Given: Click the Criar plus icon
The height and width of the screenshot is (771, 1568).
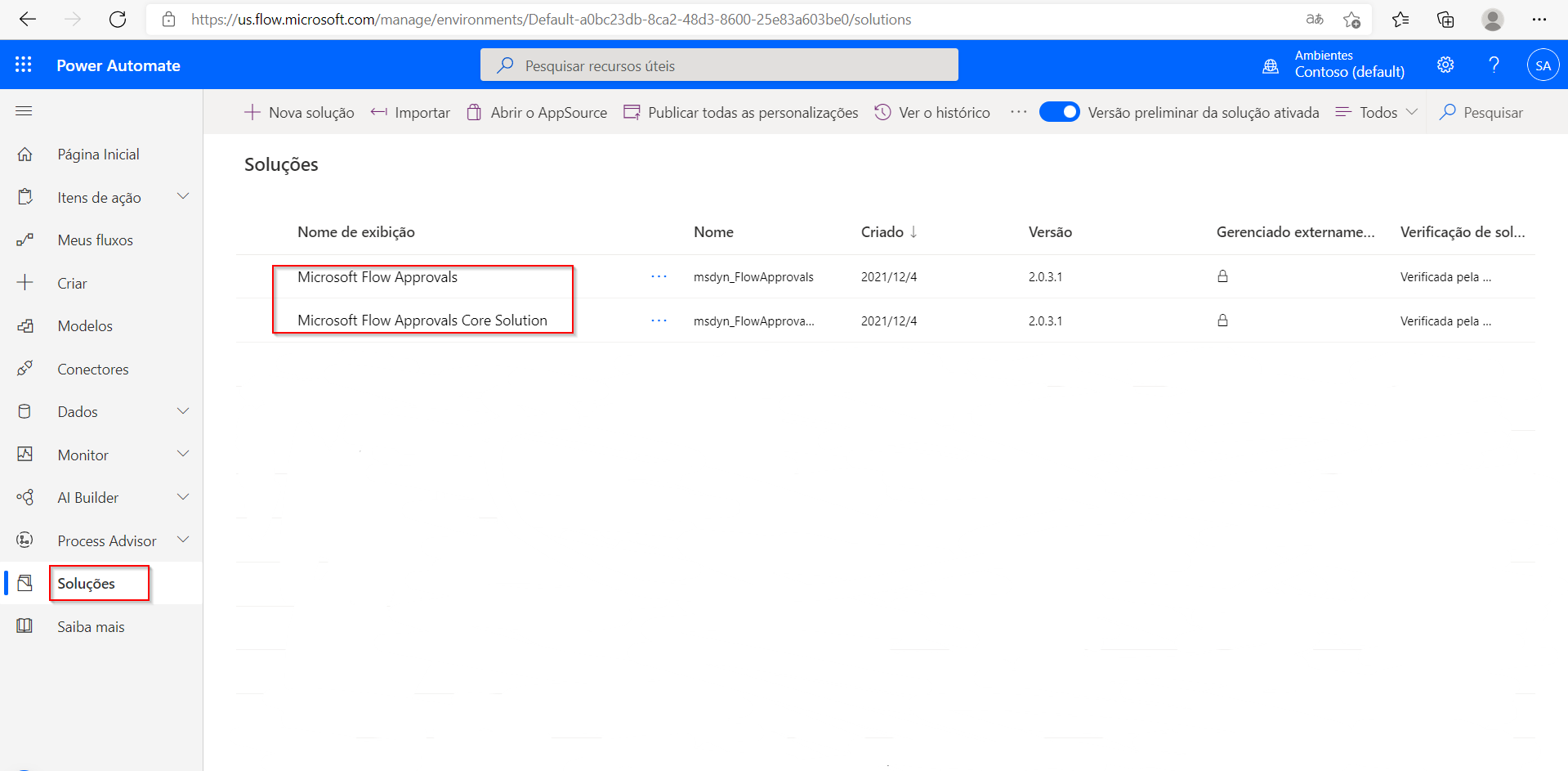Looking at the screenshot, I should pos(25,283).
